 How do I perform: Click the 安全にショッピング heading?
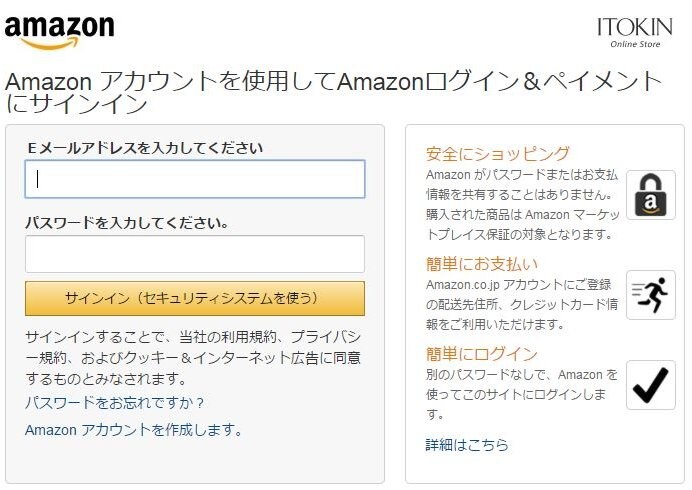point(498,154)
